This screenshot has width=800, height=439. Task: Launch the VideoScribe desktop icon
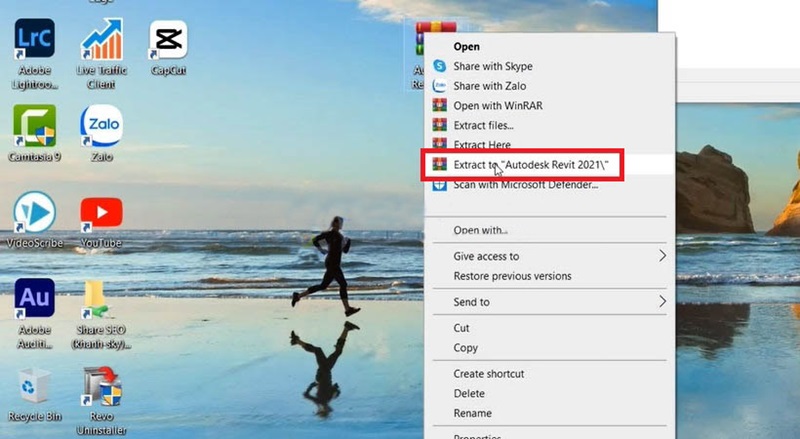tap(34, 213)
